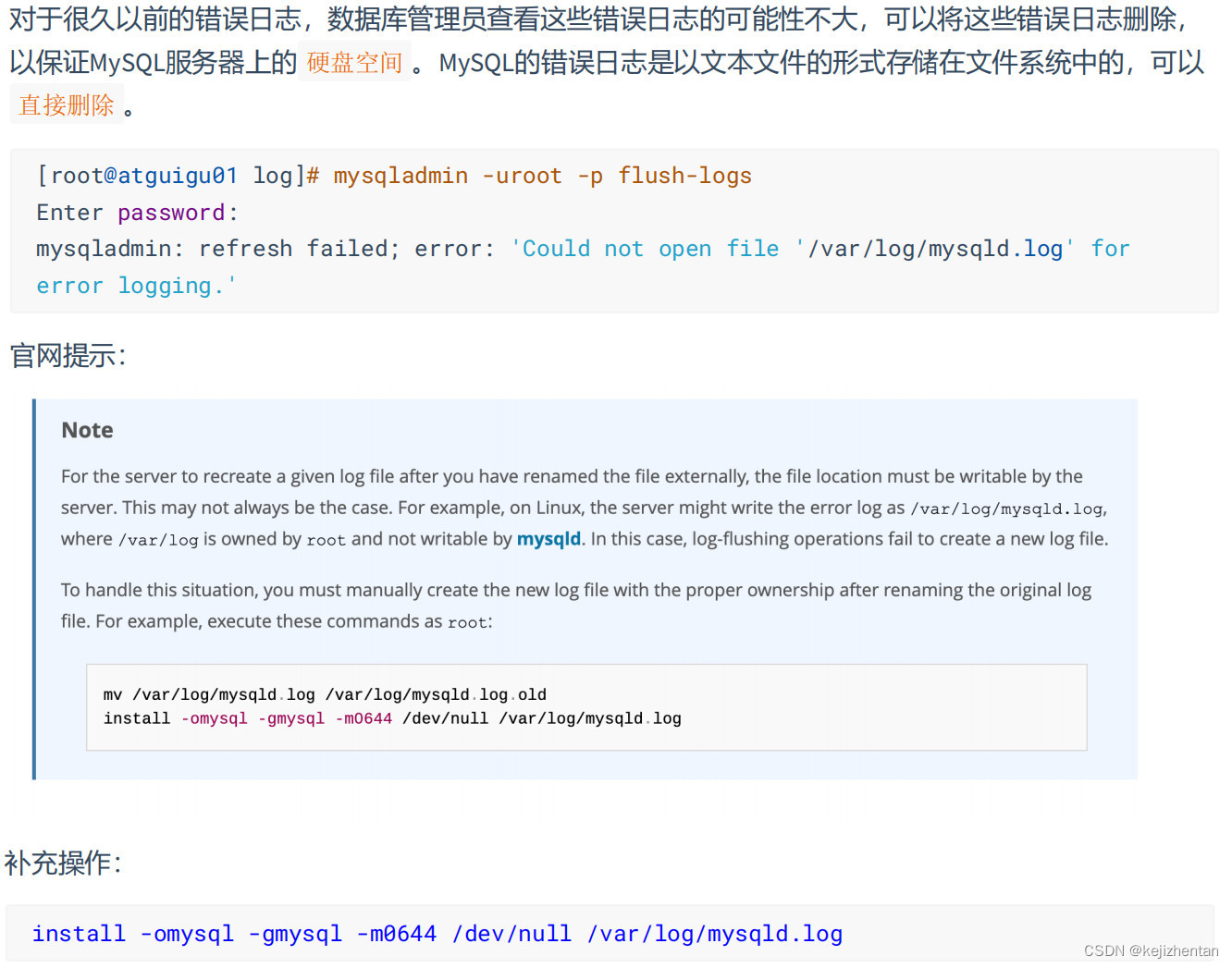Click the Enter password: line
The image size is (1232, 968).
coord(137,213)
